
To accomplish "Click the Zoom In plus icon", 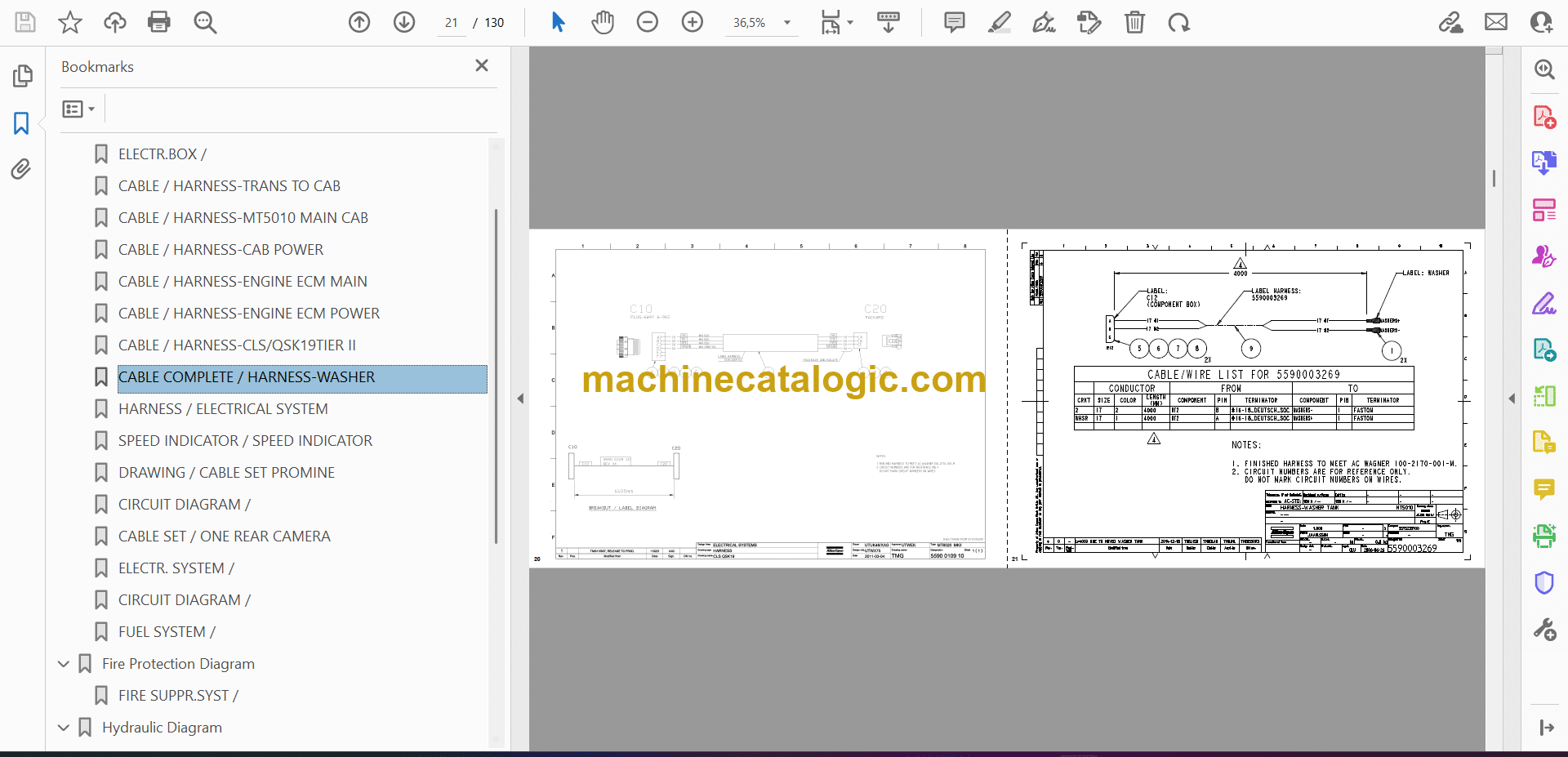I will 692,22.
